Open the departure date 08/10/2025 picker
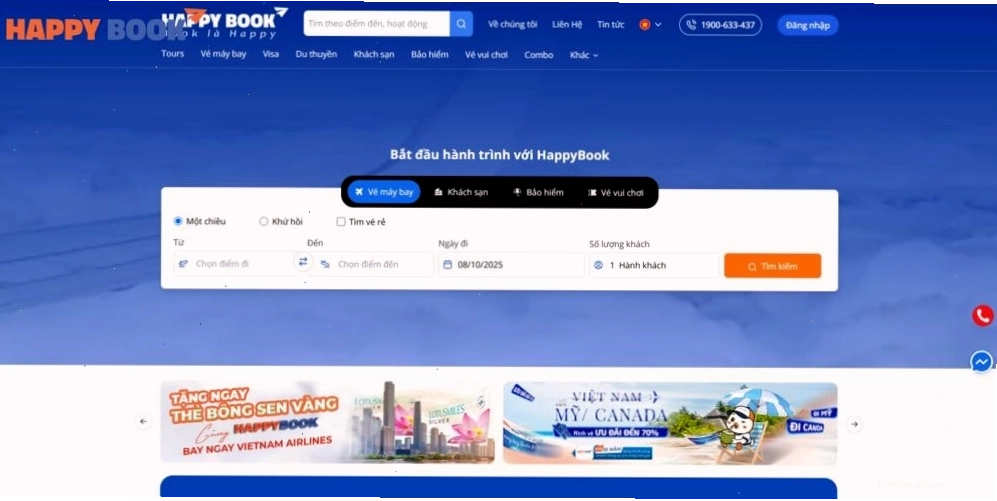 511,264
